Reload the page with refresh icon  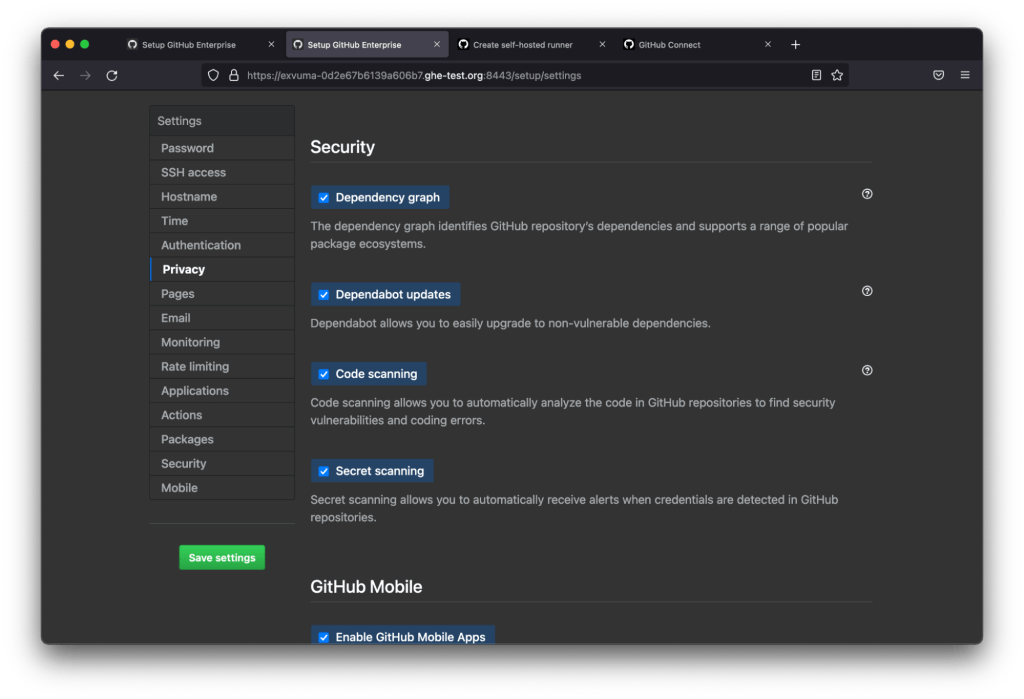pyautogui.click(x=112, y=76)
